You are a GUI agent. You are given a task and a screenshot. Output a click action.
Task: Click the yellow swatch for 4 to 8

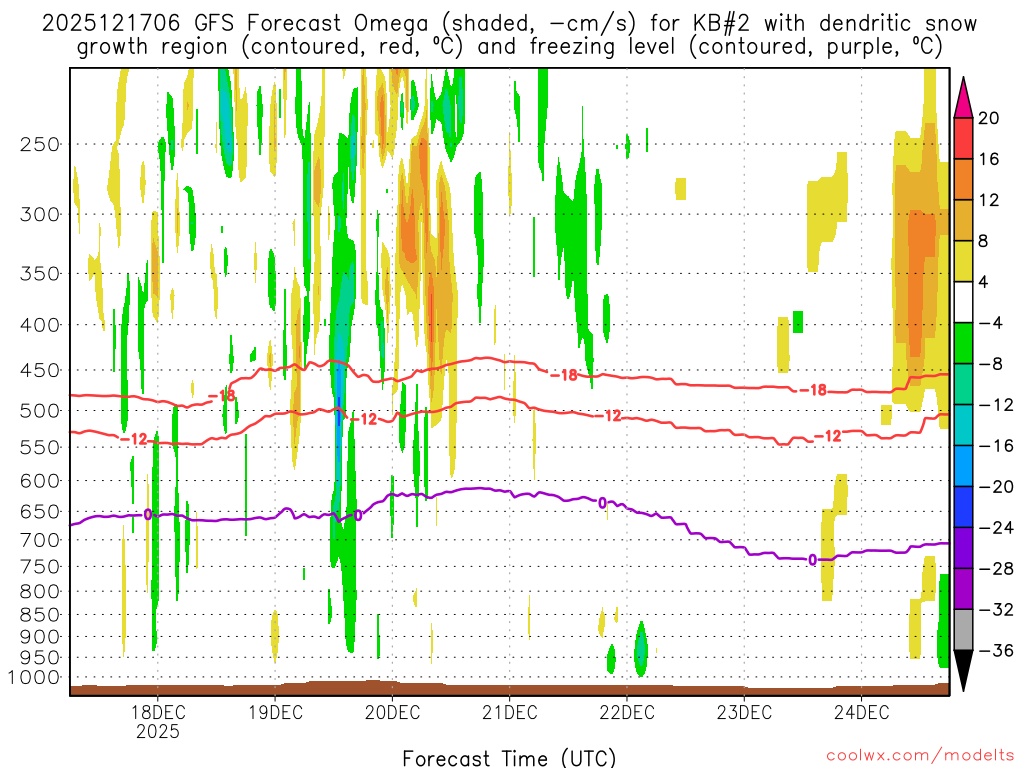click(963, 261)
